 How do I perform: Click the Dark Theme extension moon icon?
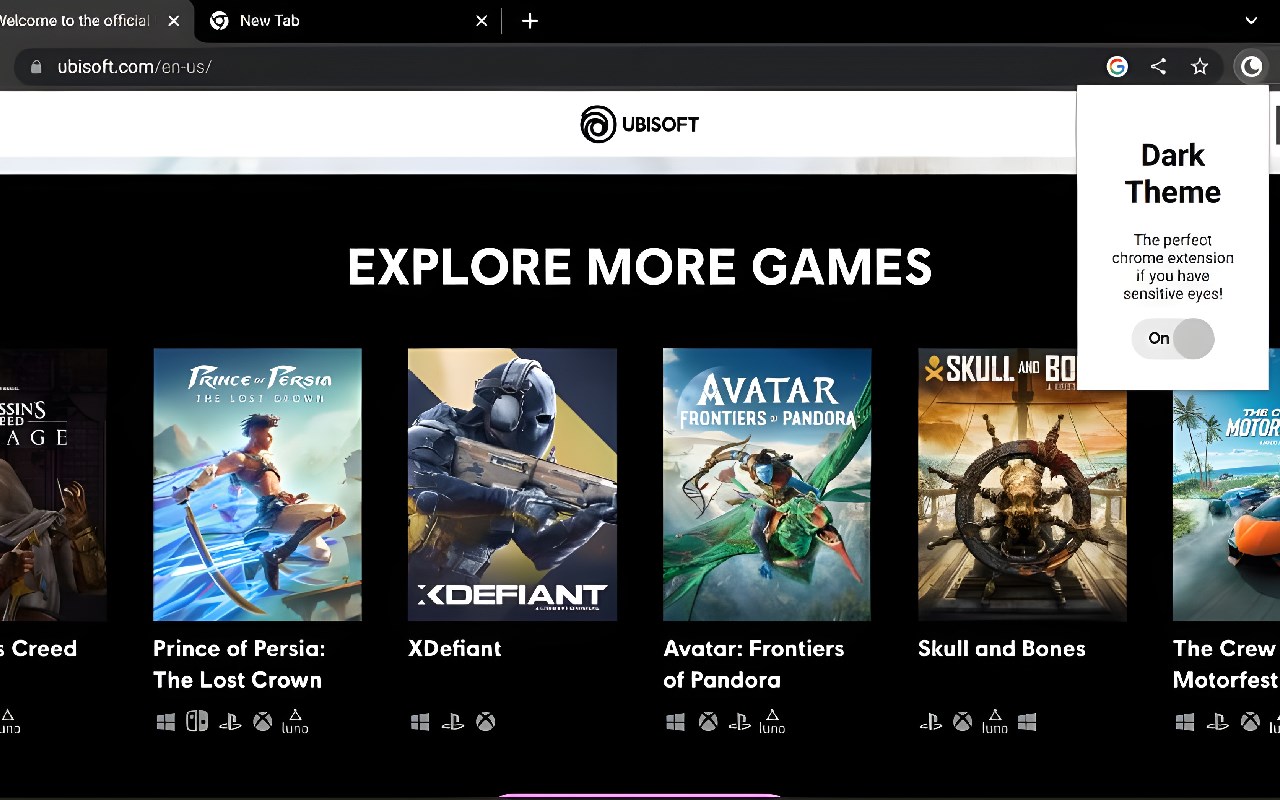coord(1251,67)
